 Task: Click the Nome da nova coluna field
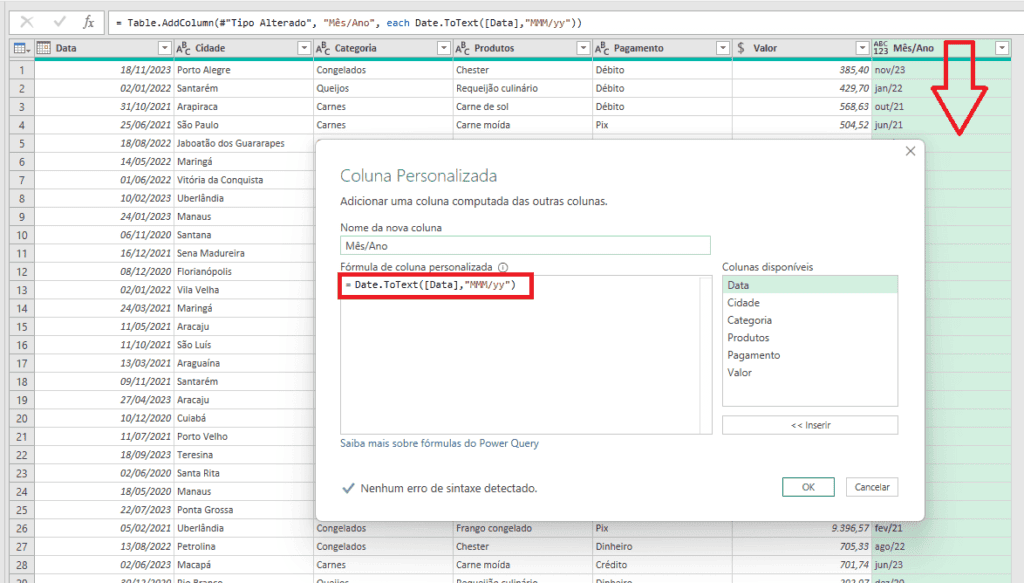(x=525, y=245)
